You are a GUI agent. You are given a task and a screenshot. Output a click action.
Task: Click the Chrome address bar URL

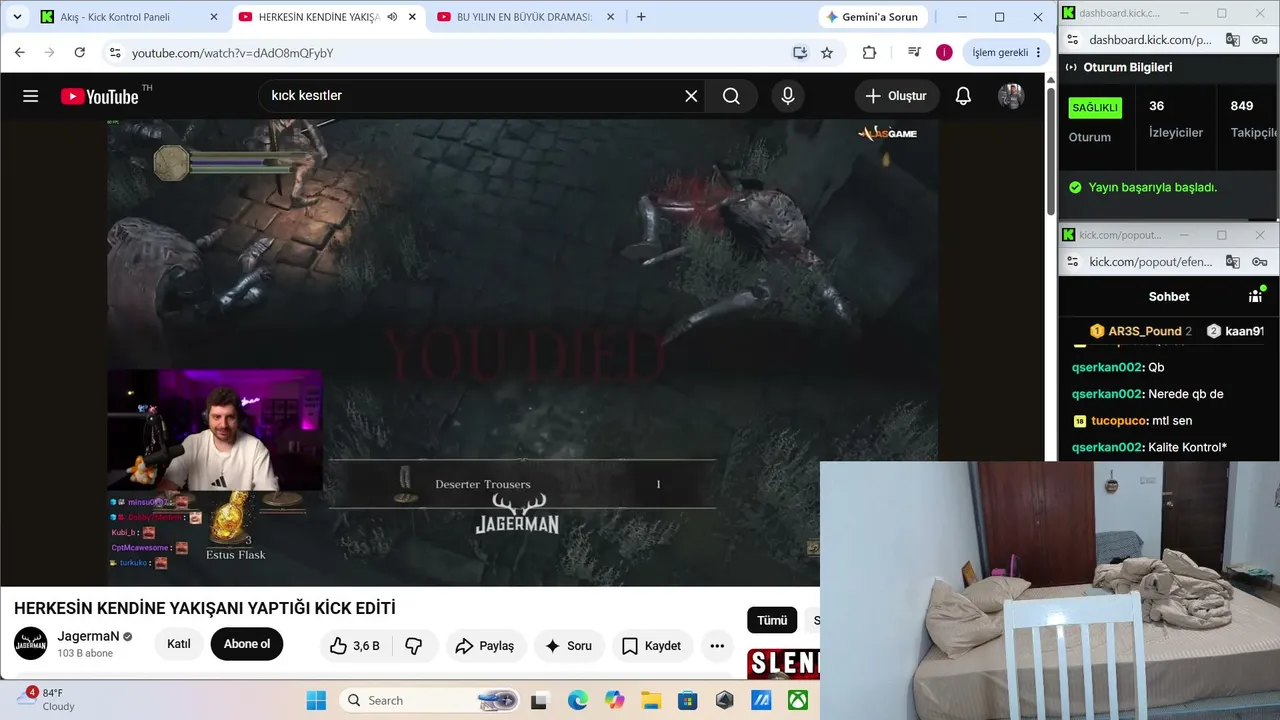(x=232, y=53)
